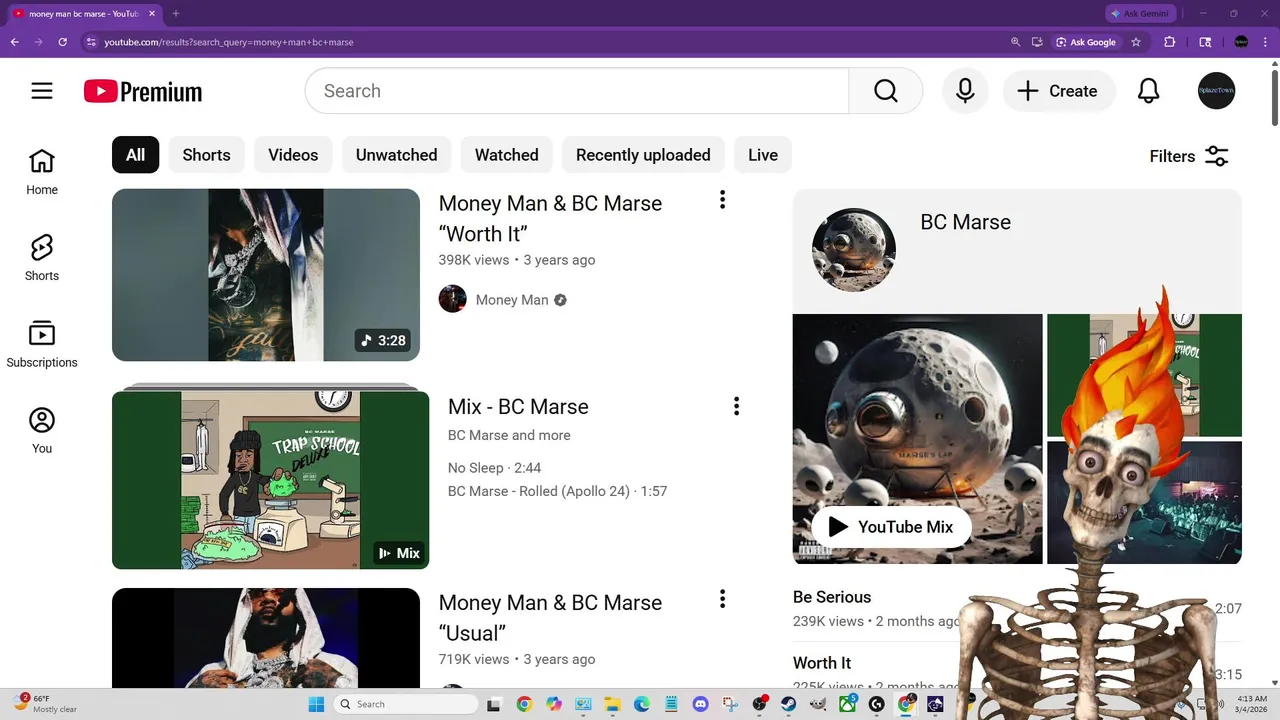Open the "Usual" video thumbnail
1280x720 pixels.
click(266, 637)
